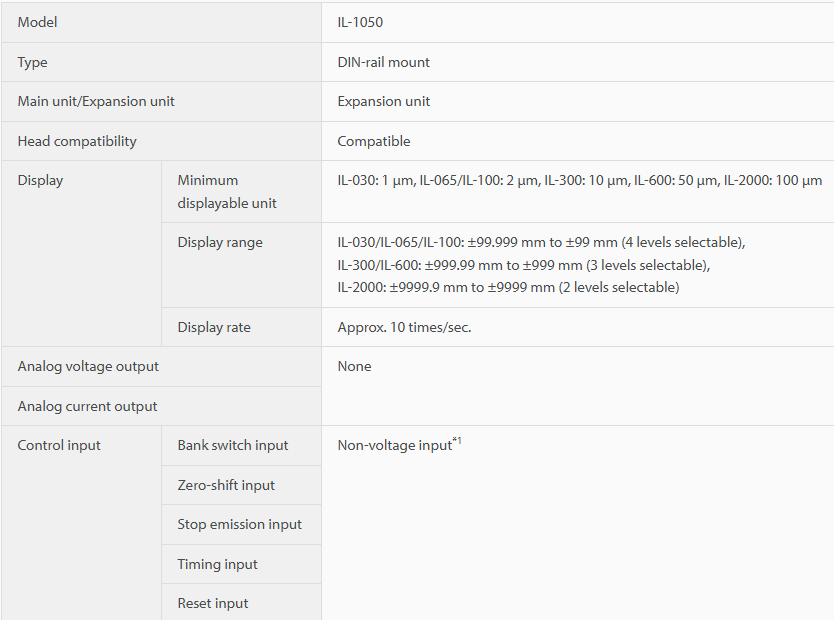Viewport: 834px width, 620px height.
Task: Click the Bank switch input label
Action: 233,446
